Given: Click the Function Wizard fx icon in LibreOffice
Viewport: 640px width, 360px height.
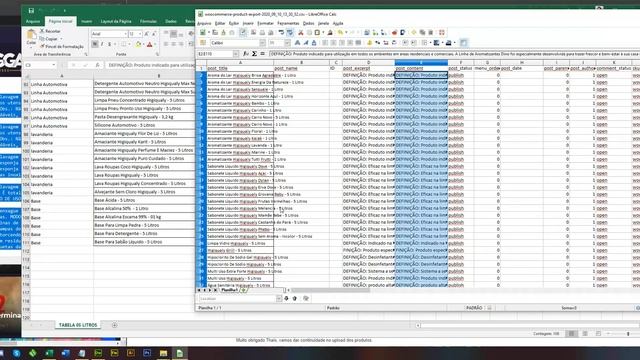Looking at the screenshot, I should pos(246,53).
